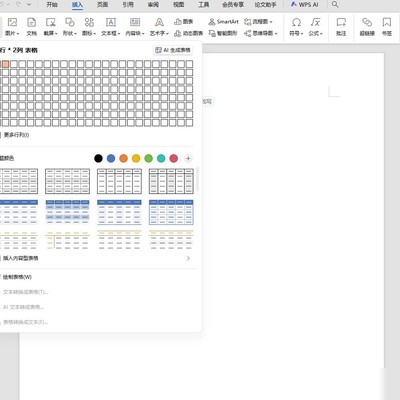Screen dimensions: 400x400
Task: Insert a SmartArt graphic
Action: (223, 22)
